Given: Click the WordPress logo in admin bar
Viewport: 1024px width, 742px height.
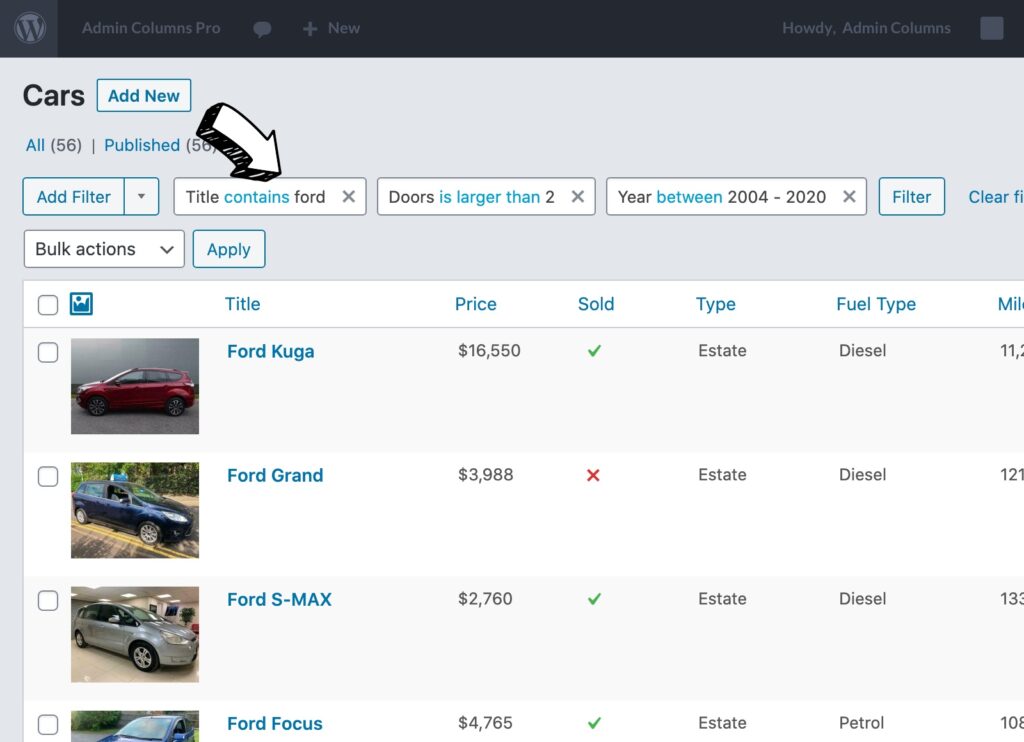Looking at the screenshot, I should (29, 28).
